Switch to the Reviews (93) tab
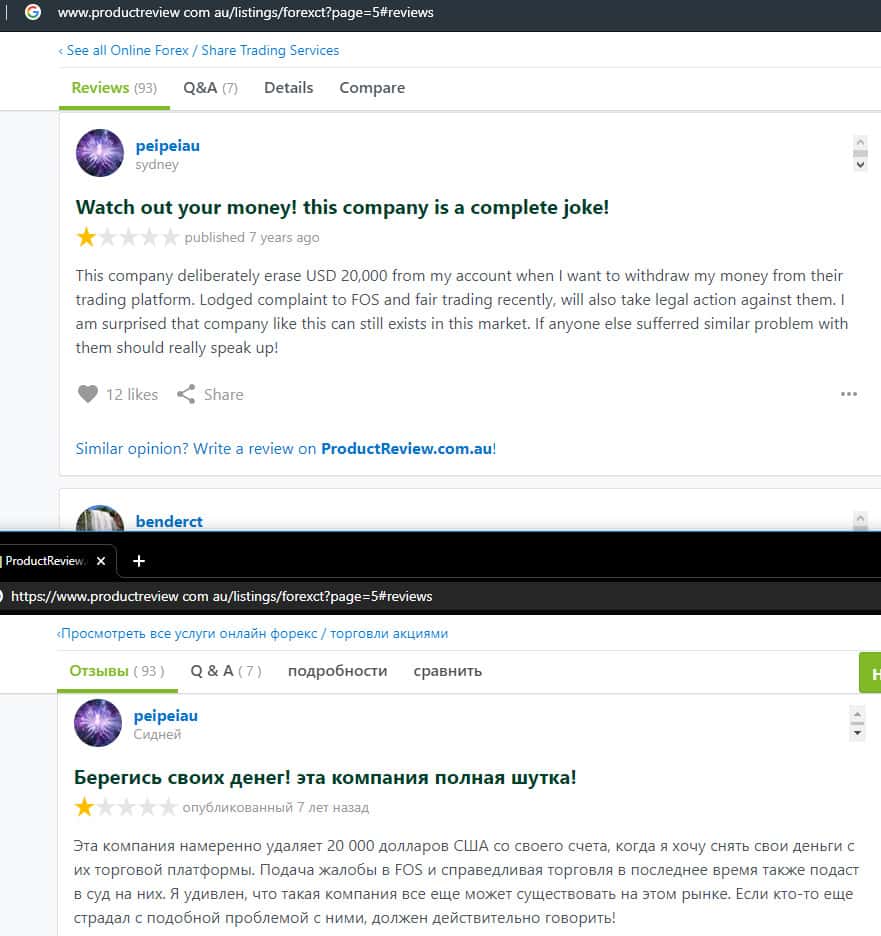Screen dimensions: 881x936 (114, 88)
